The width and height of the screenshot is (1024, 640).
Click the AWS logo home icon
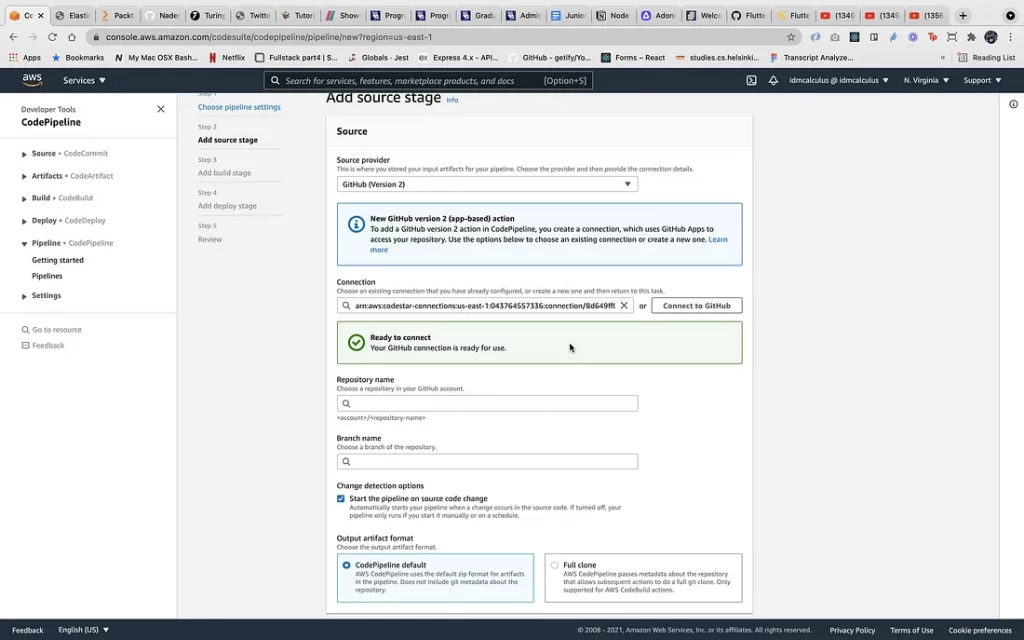pyautogui.click(x=32, y=80)
